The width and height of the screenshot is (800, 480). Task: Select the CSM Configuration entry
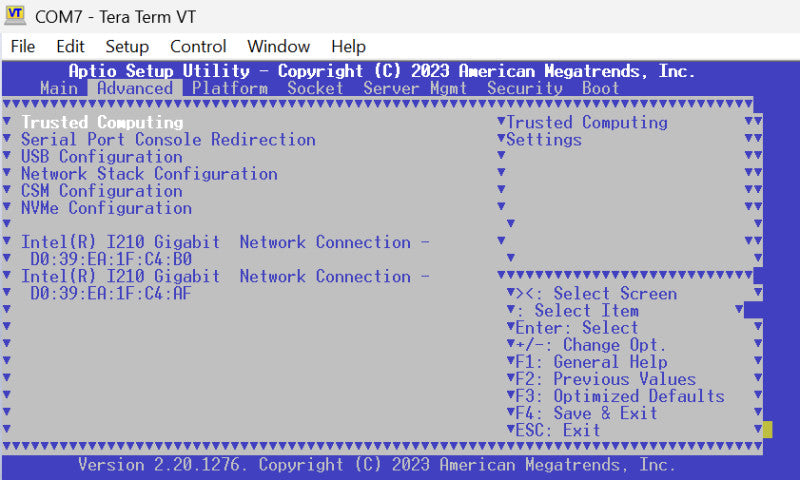[x=102, y=191]
